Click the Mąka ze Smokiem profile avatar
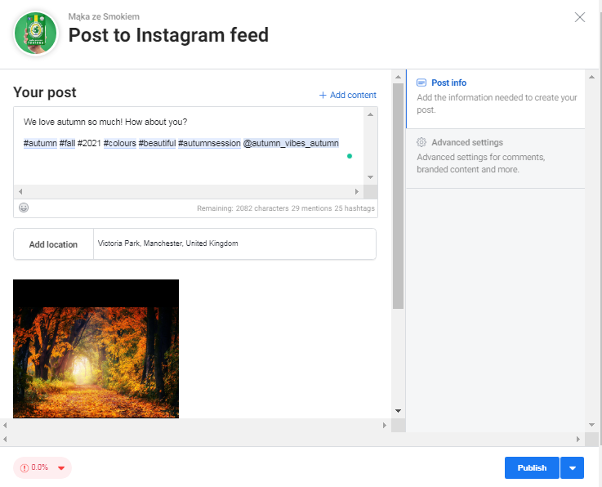602x487 pixels. tap(36, 33)
